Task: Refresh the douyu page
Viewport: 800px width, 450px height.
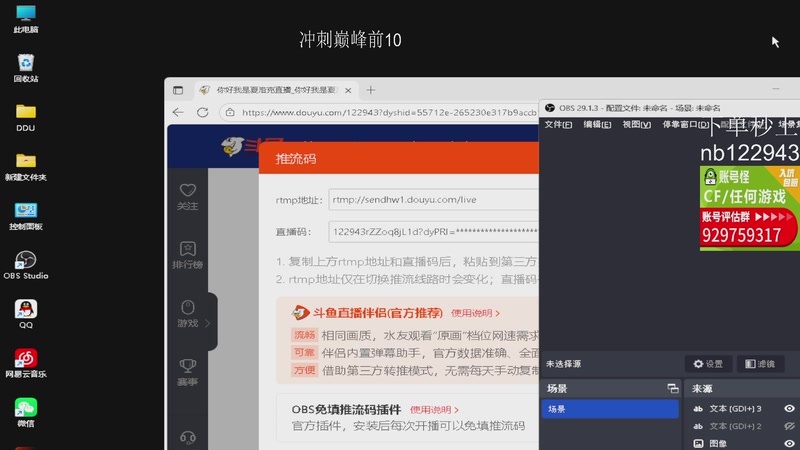Action: pos(203,112)
